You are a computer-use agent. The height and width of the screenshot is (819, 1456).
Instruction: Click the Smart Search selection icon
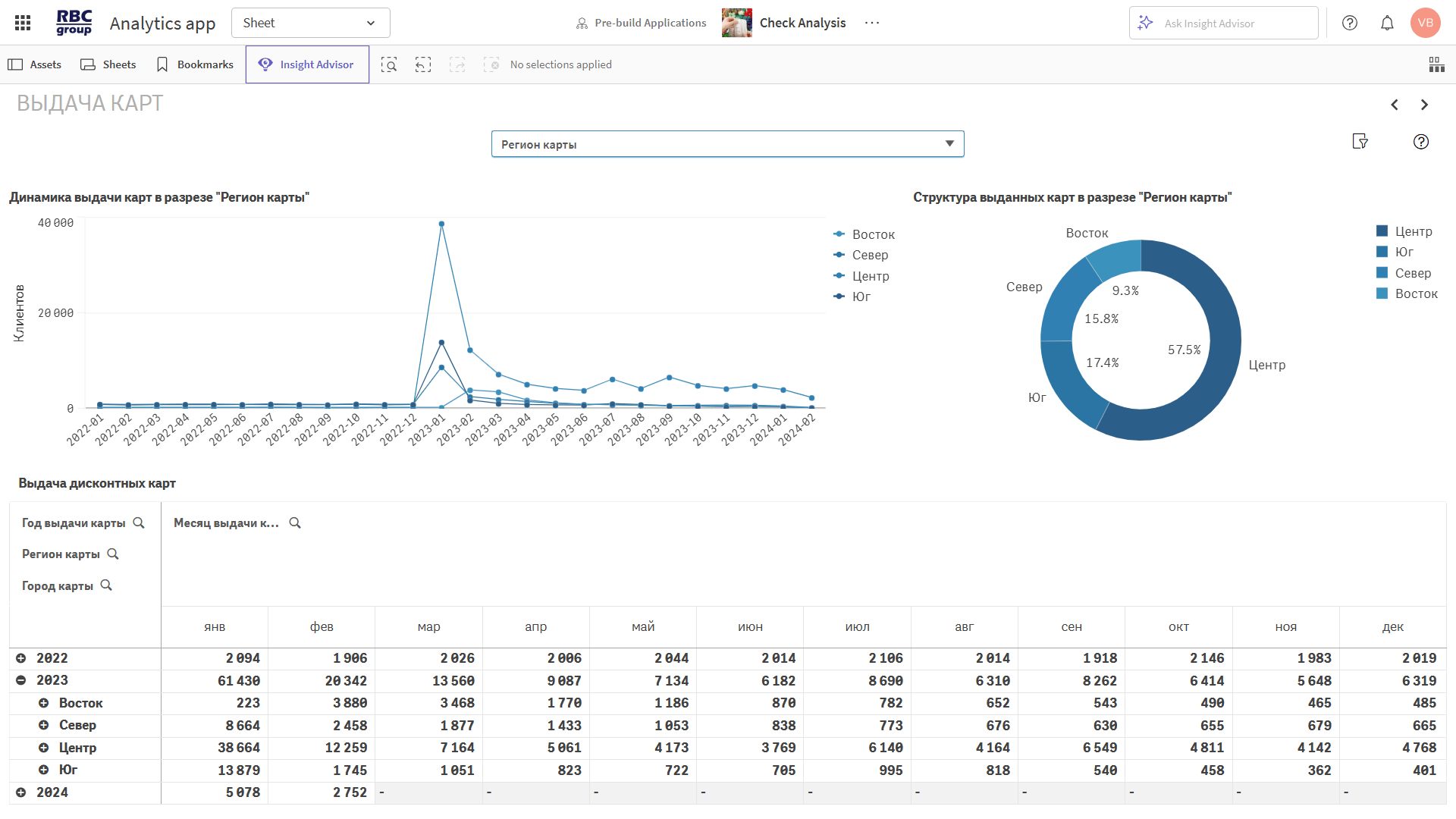[x=389, y=64]
